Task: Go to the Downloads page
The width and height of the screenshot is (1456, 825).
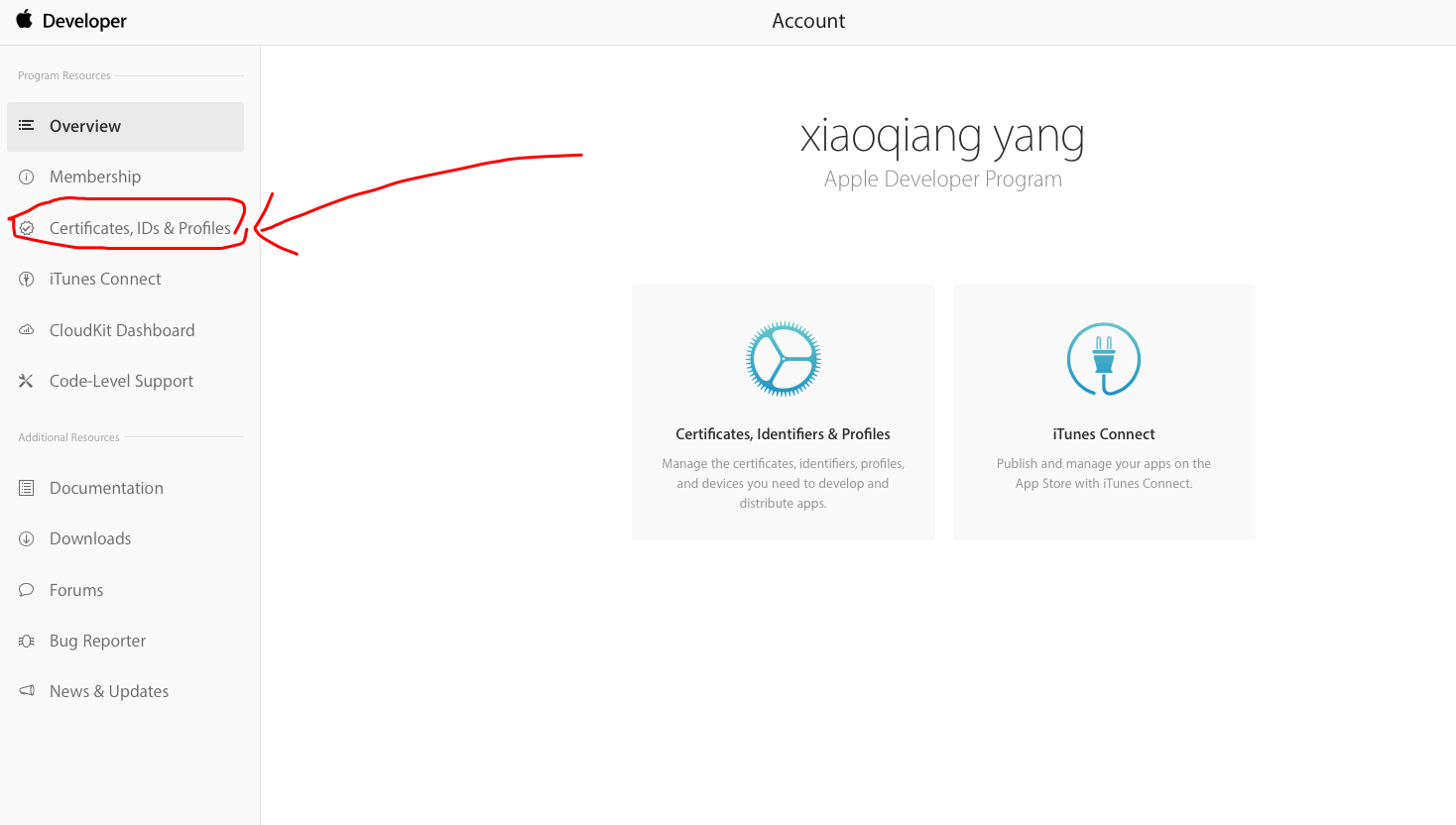Action: (90, 538)
